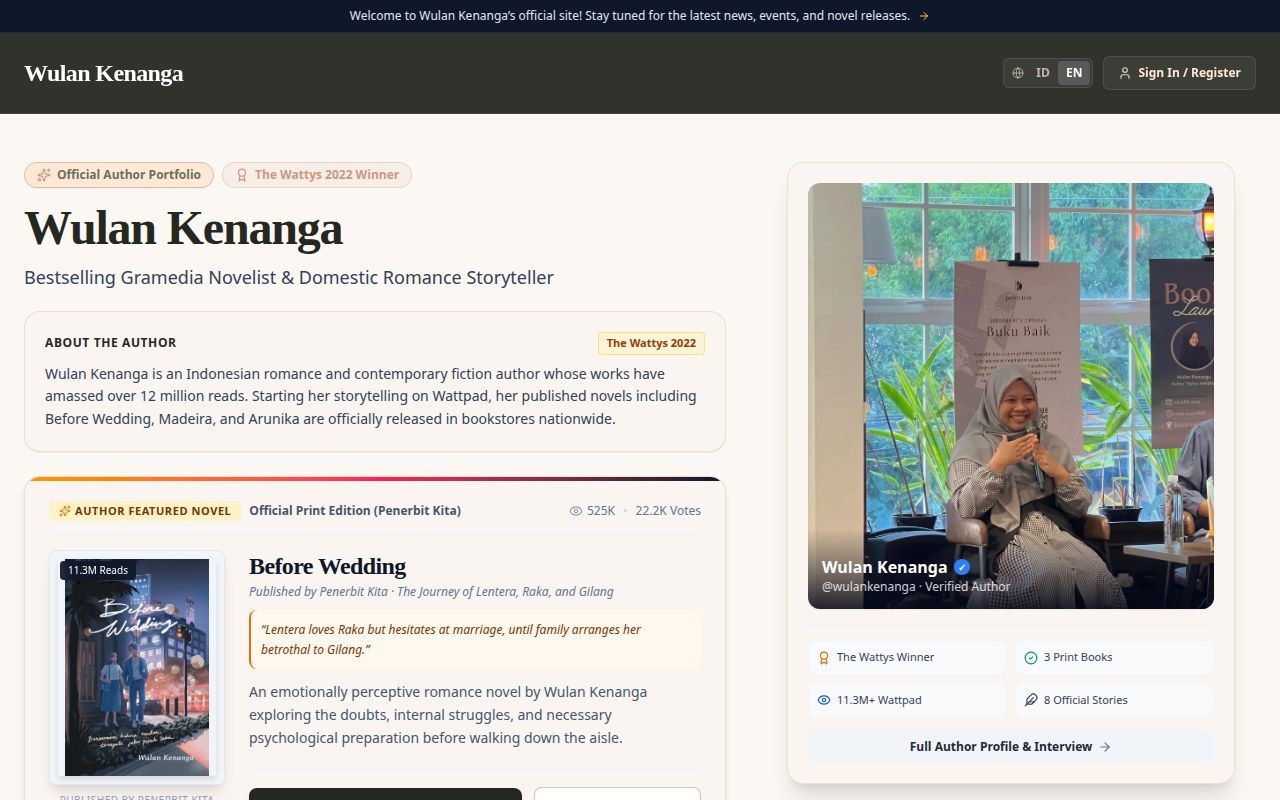Click the globe language icon
Viewport: 1280px width, 800px height.
(1018, 73)
